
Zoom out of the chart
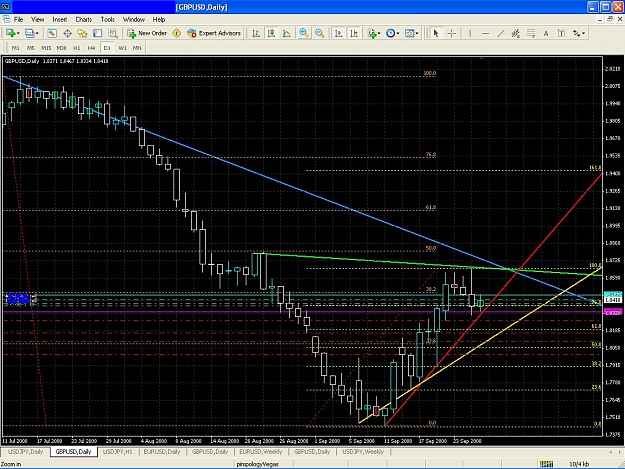point(319,33)
